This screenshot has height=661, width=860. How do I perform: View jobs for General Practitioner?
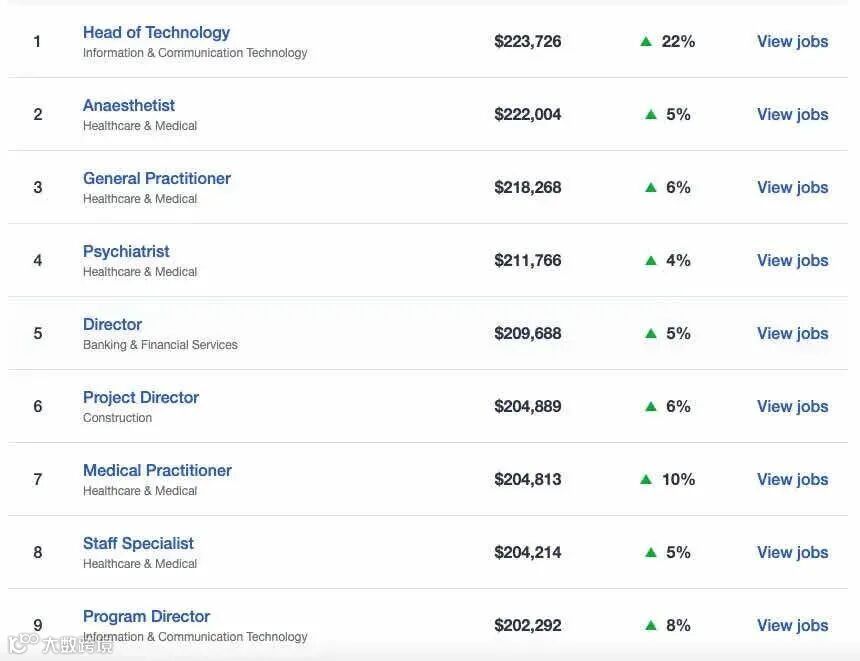pyautogui.click(x=792, y=187)
